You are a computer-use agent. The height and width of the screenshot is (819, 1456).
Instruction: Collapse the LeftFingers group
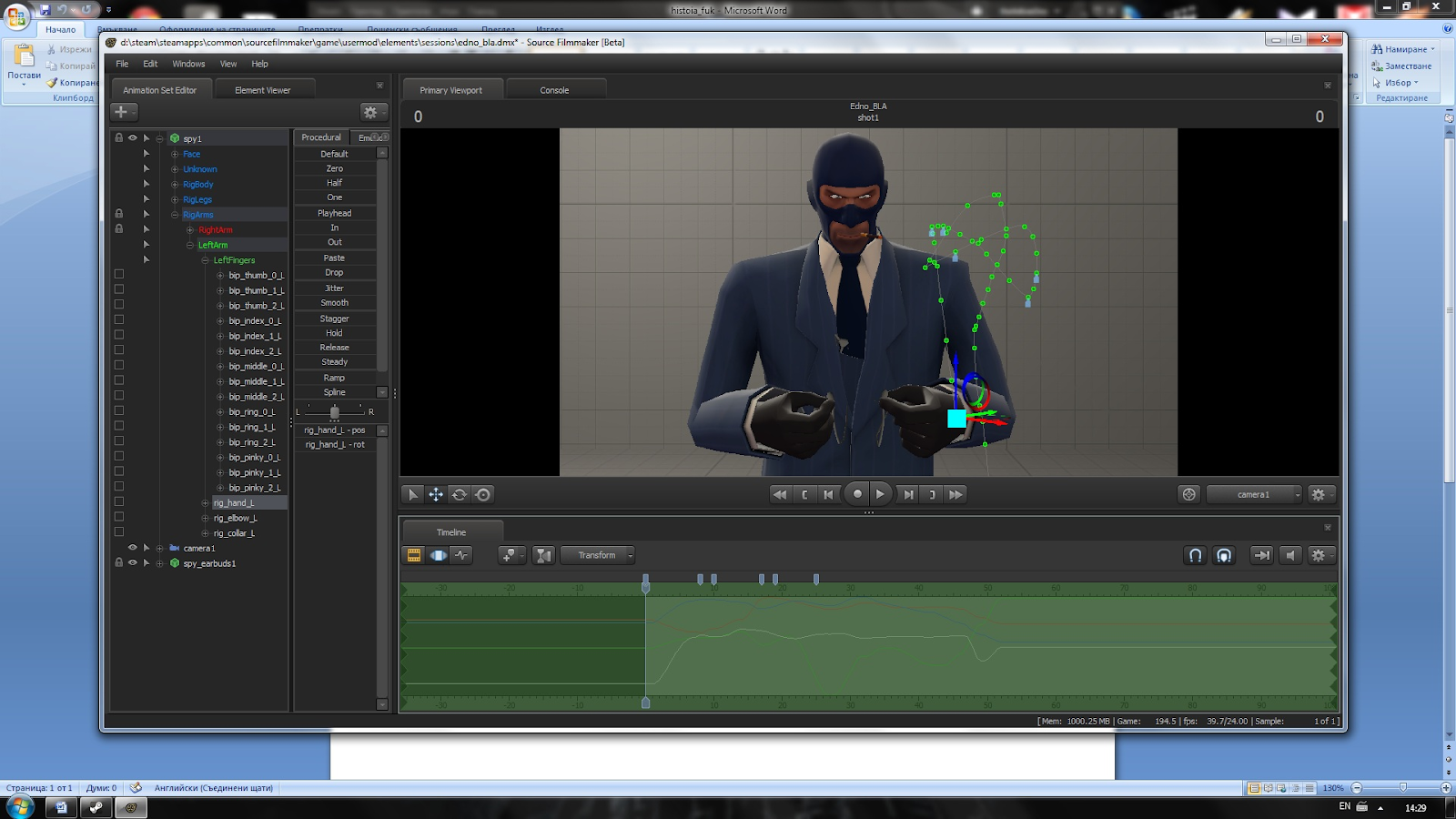coord(206,260)
